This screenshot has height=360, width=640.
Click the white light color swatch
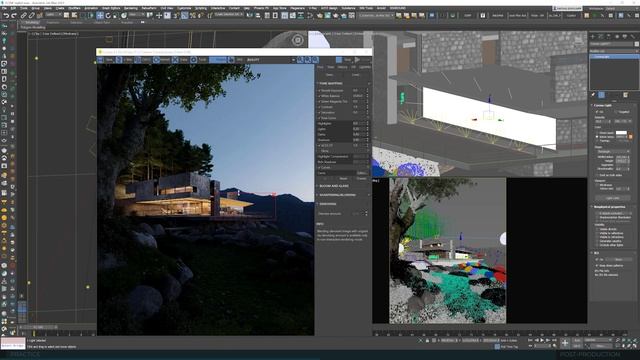[x=621, y=133]
